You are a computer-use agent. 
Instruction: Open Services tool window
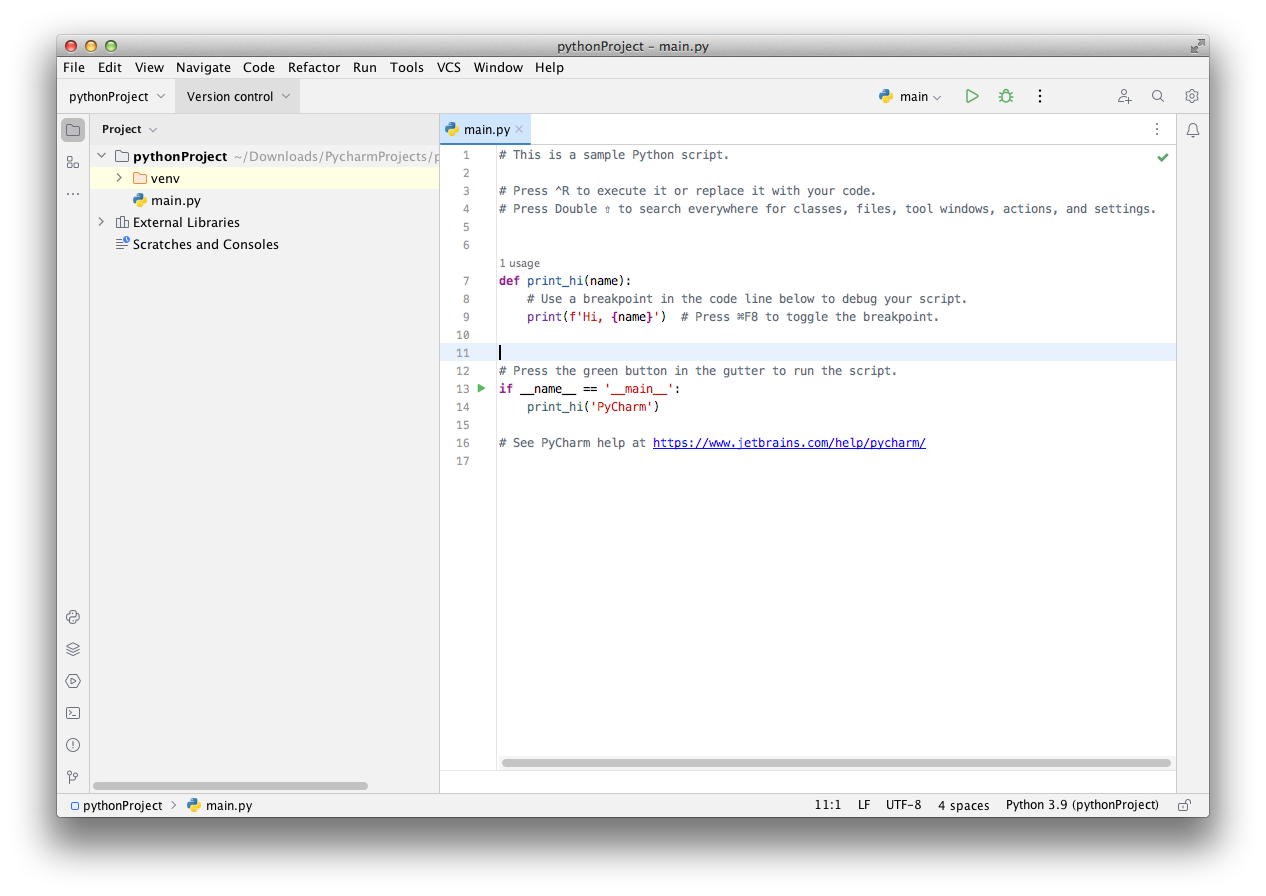tap(73, 681)
